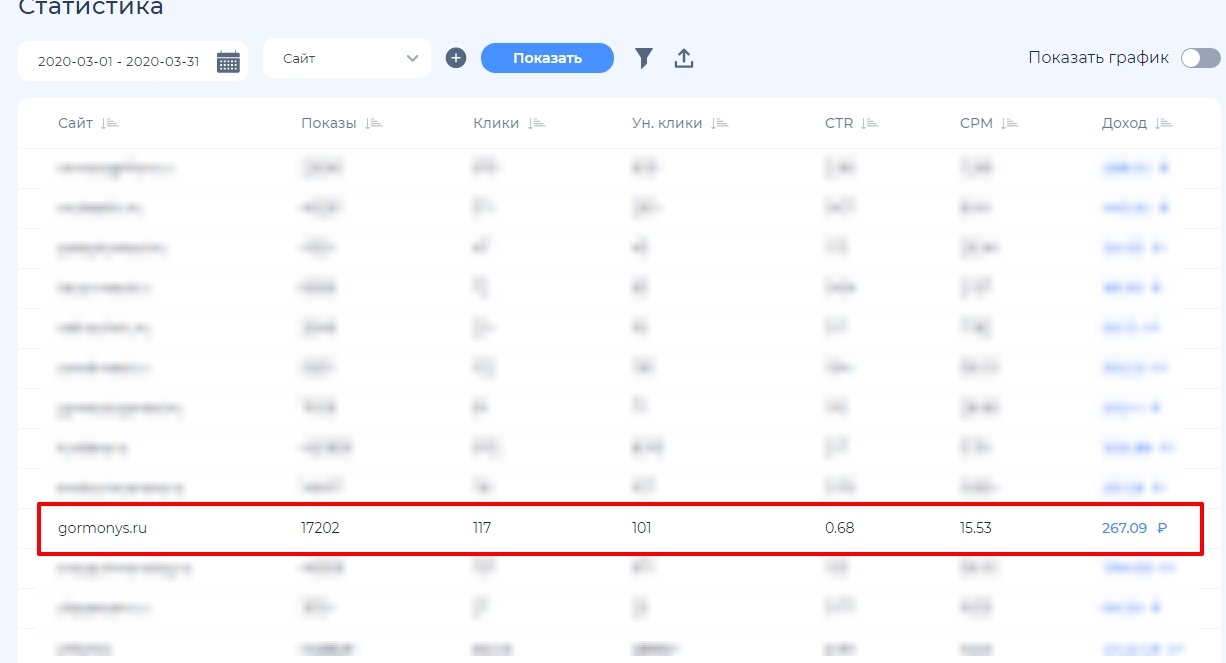This screenshot has height=663, width=1226.
Task: Click the 17202 impressions cell
Action: [320, 528]
